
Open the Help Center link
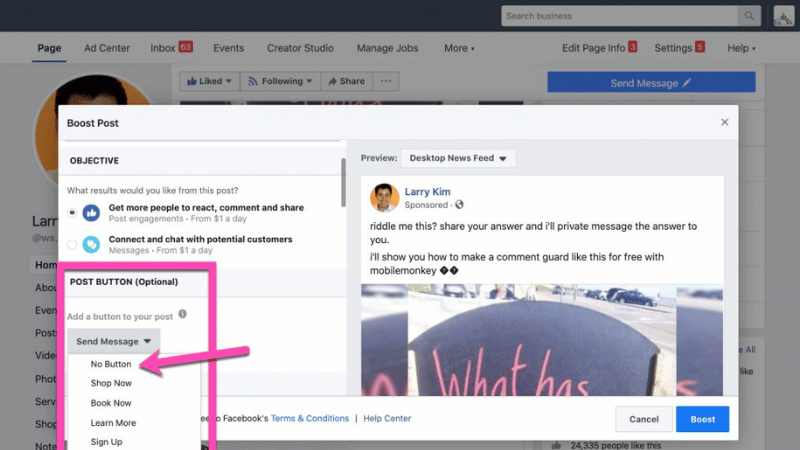point(387,418)
